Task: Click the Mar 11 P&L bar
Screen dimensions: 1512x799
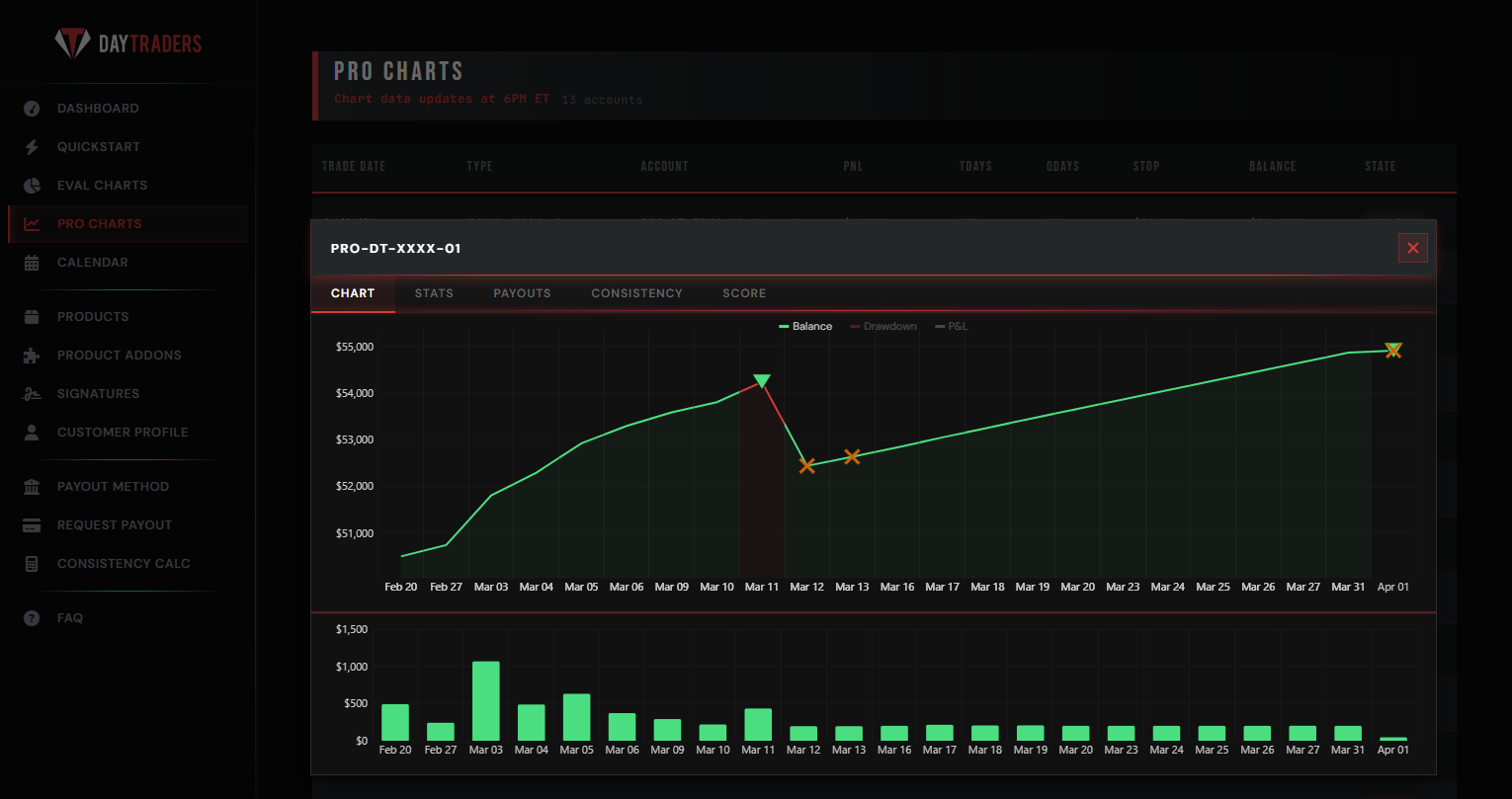Action: 758,724
